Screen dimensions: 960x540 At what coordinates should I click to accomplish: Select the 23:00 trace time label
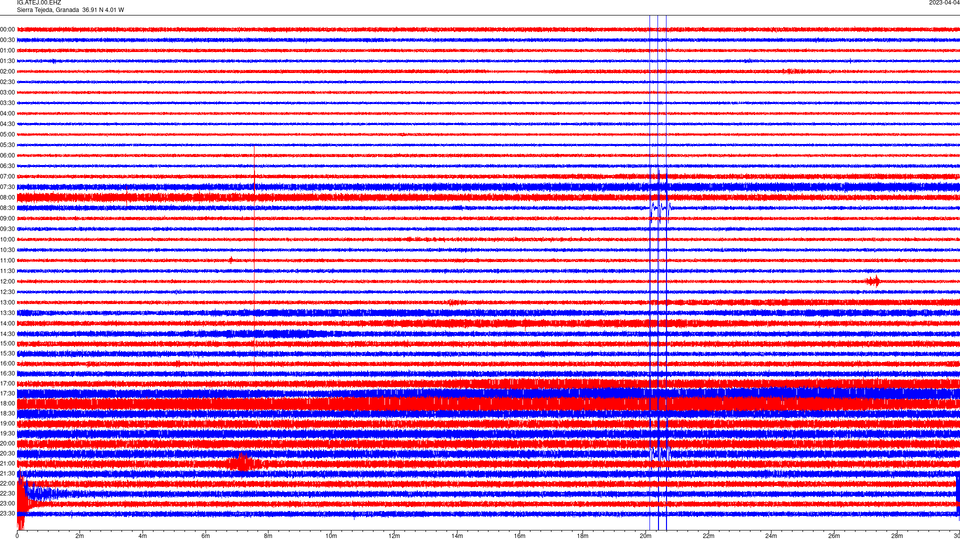pyautogui.click(x=7, y=504)
